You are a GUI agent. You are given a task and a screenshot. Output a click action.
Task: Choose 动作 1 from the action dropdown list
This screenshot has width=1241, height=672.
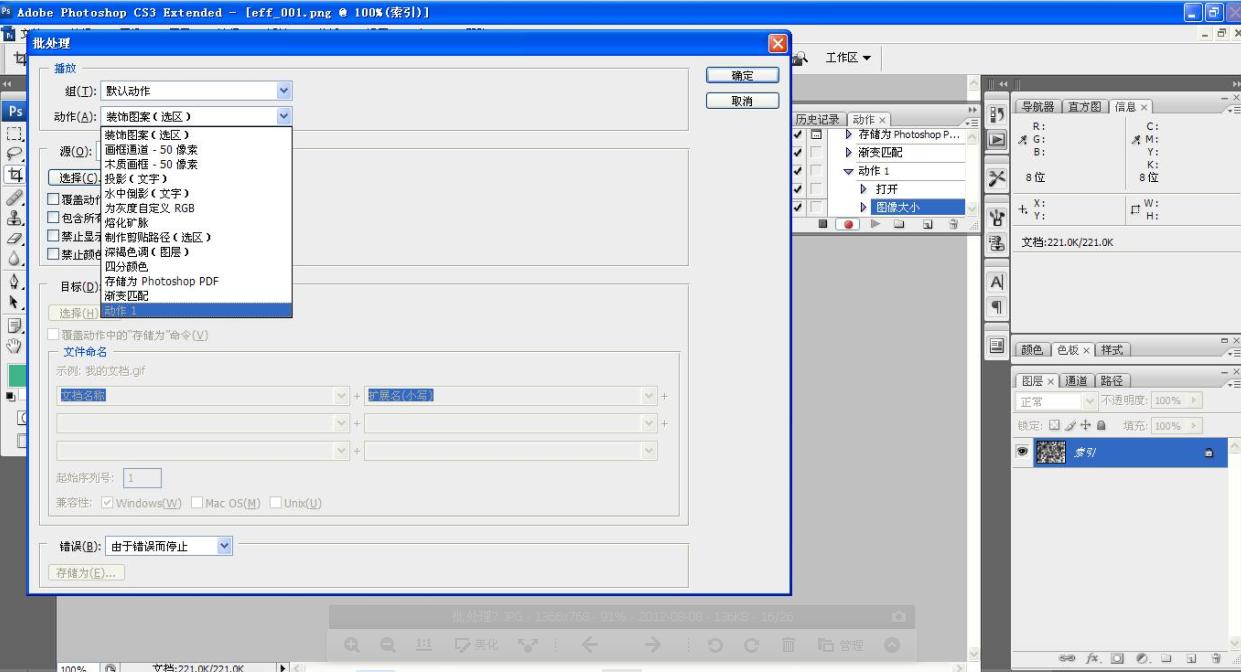tap(196, 311)
